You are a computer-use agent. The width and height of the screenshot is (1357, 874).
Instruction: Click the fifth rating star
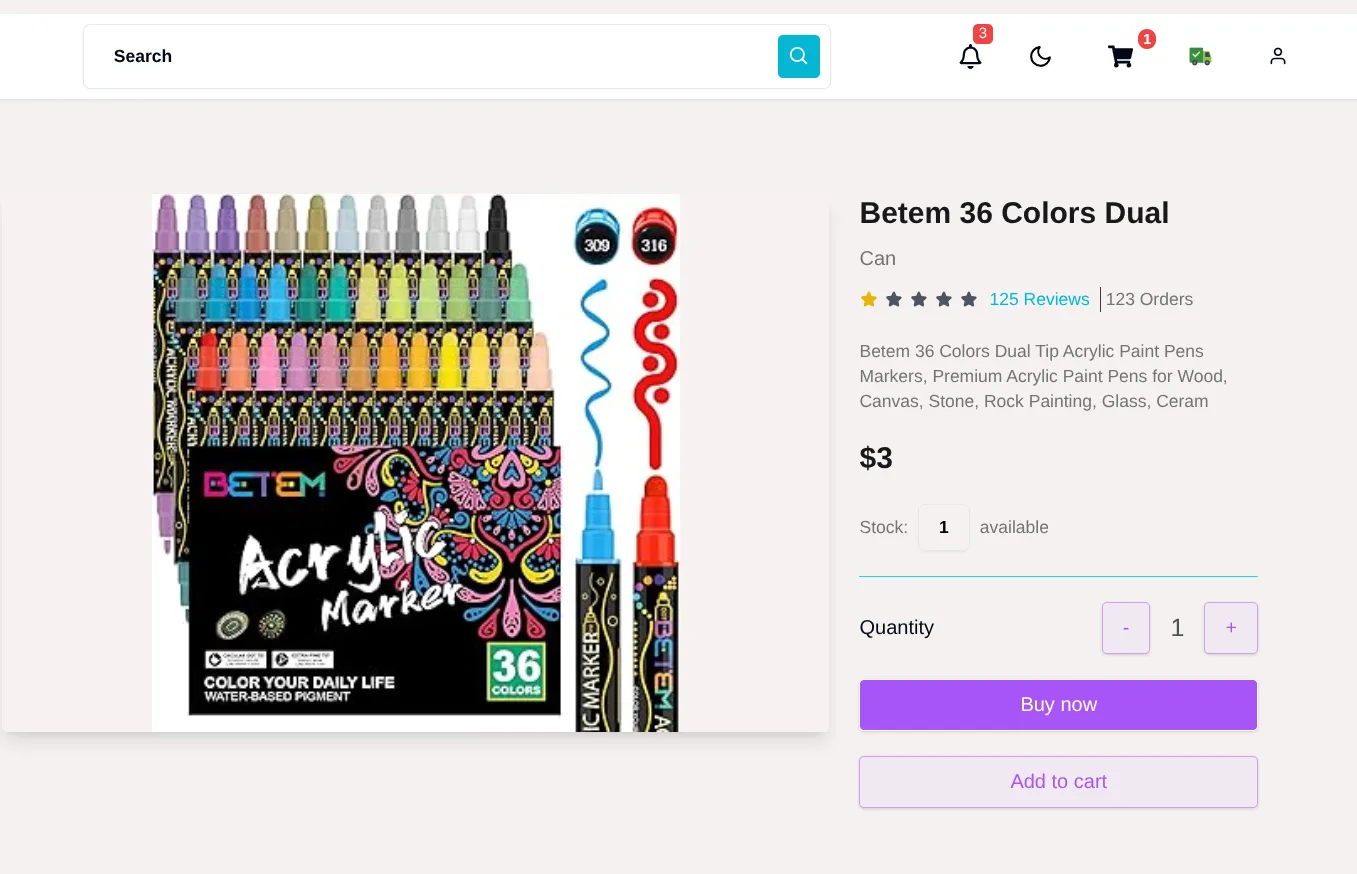click(969, 299)
